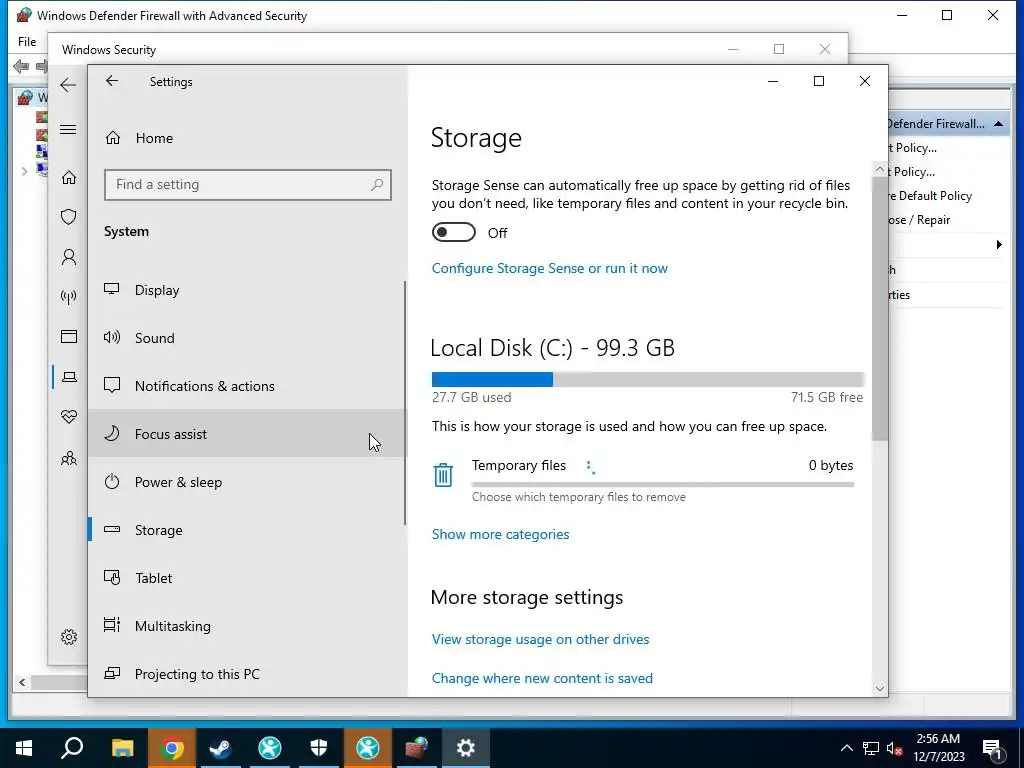Open Notifications & actions settings
1024x768 pixels.
point(247,386)
